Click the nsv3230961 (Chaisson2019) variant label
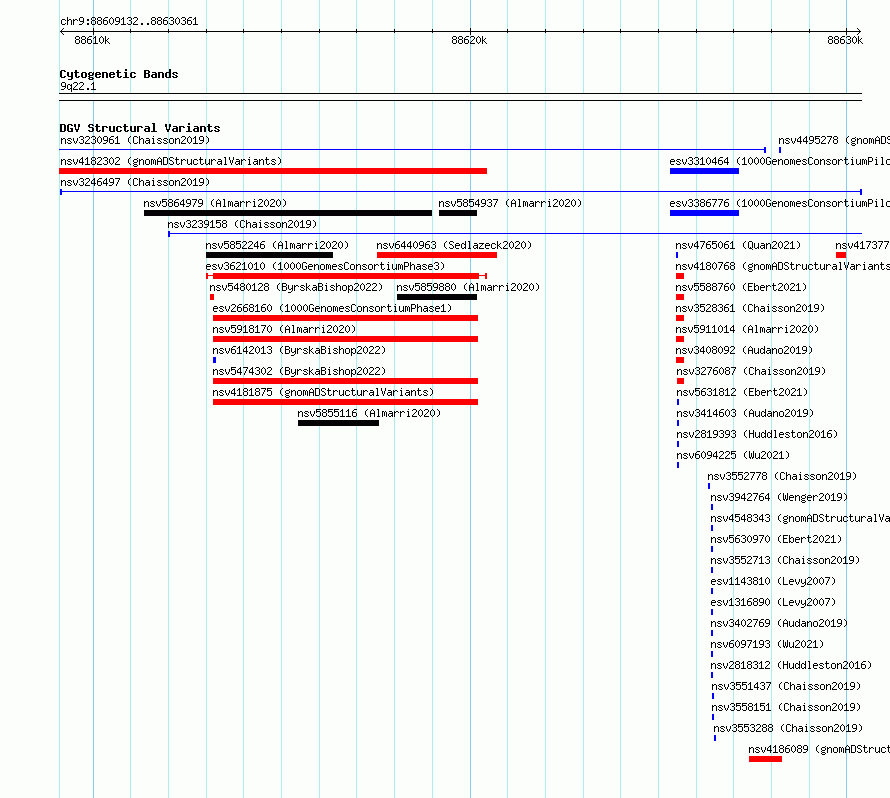 pyautogui.click(x=135, y=140)
